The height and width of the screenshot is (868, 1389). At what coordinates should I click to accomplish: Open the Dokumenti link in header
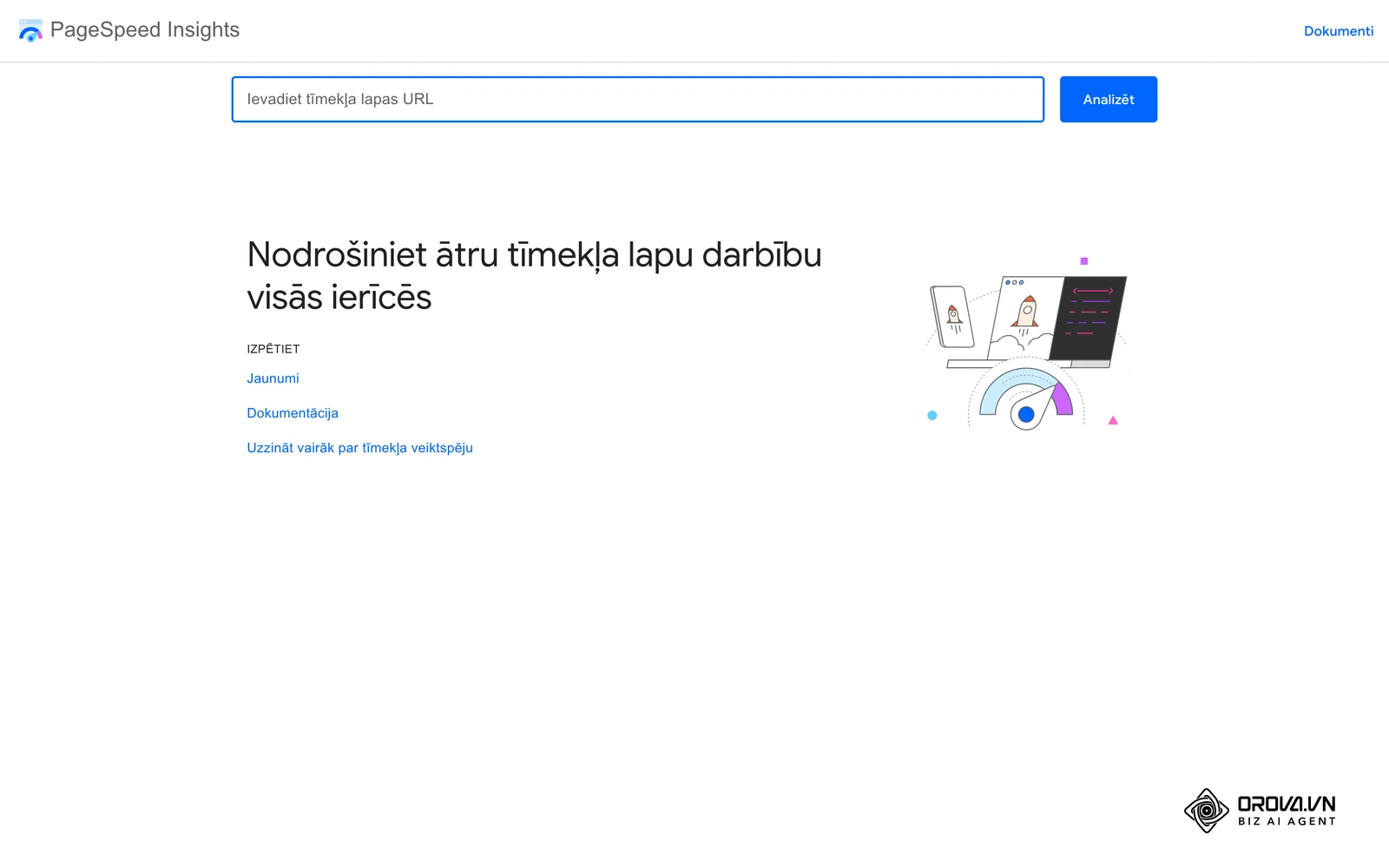[x=1339, y=31]
